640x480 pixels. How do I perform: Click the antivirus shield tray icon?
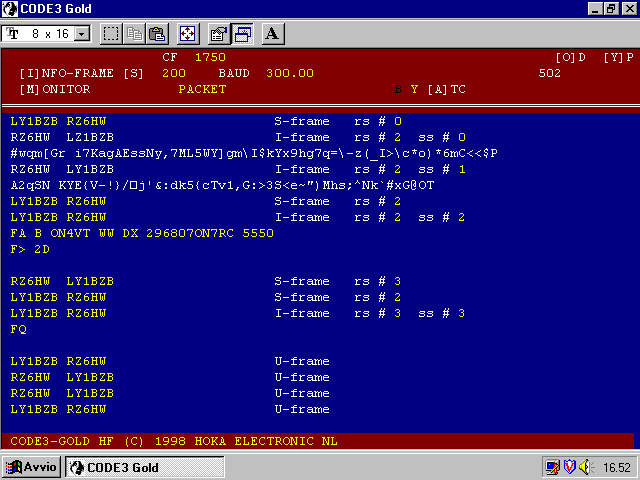point(569,467)
